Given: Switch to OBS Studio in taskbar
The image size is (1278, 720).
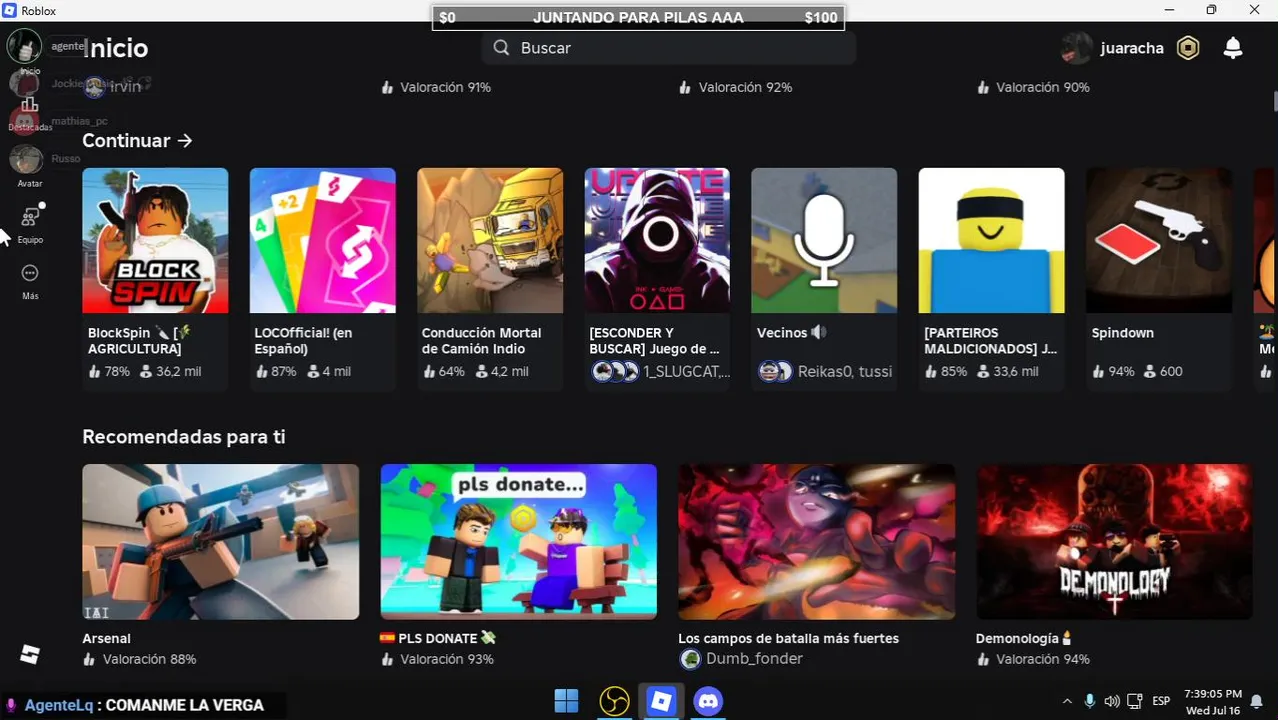Looking at the screenshot, I should tap(614, 701).
